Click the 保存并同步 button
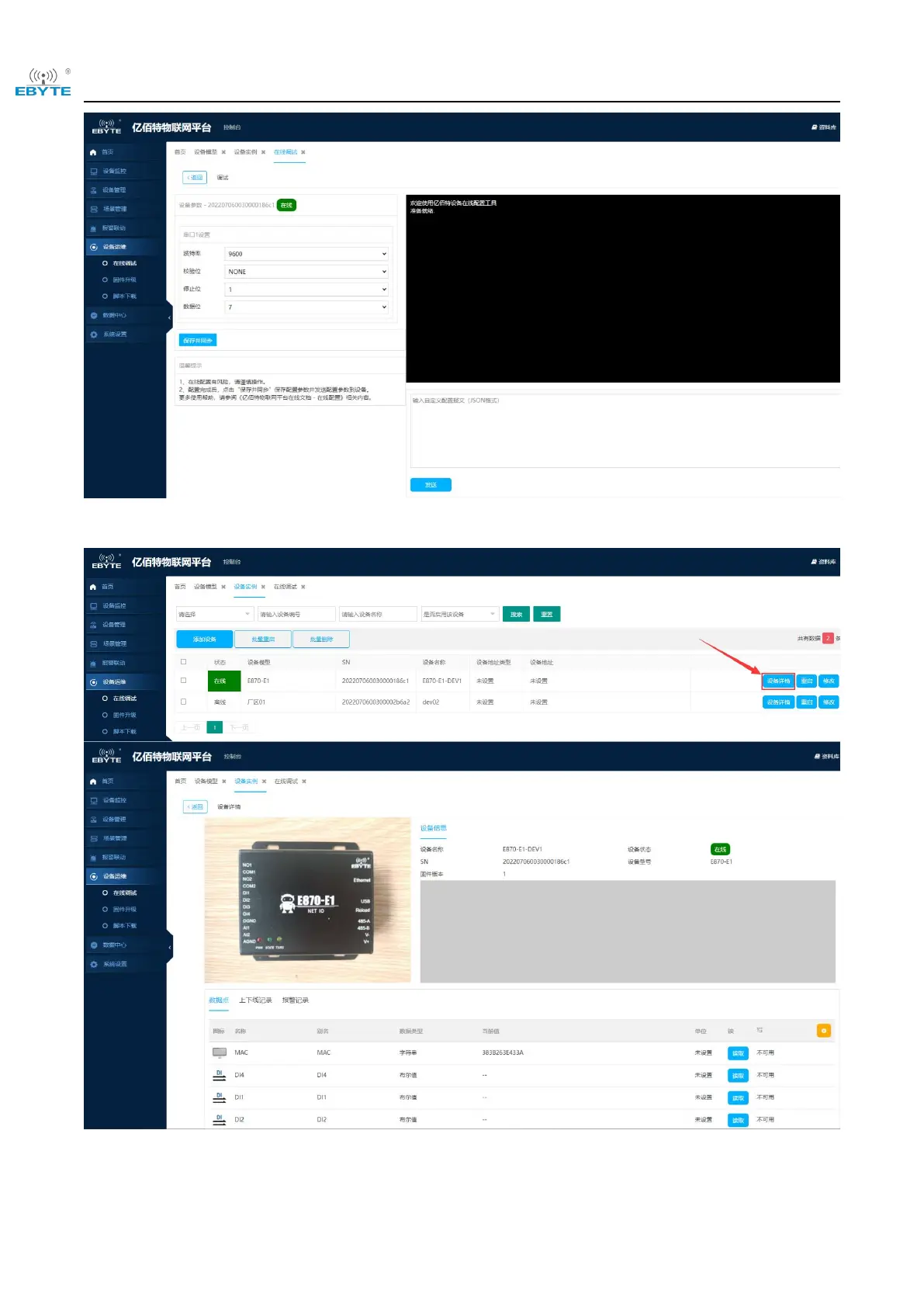This screenshot has width=924, height=1307. 198,341
